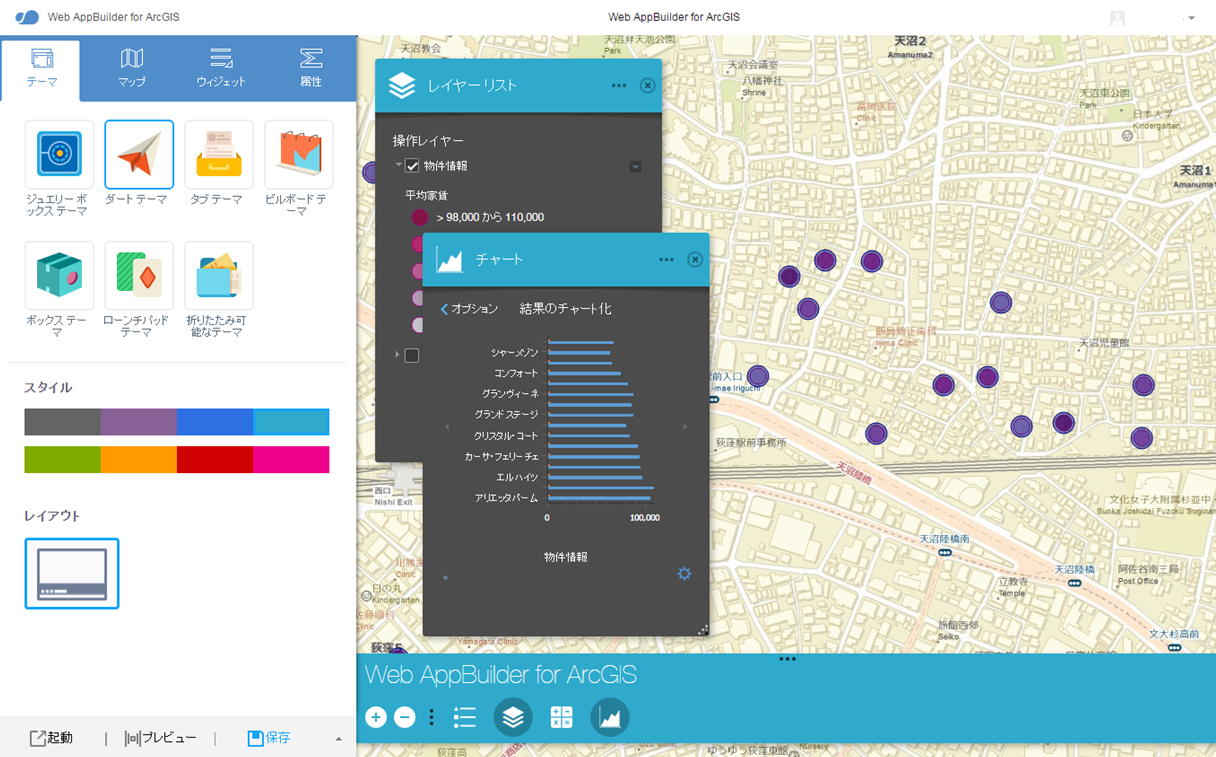Click the Chart widget icon in bottom toolbar

(x=610, y=717)
